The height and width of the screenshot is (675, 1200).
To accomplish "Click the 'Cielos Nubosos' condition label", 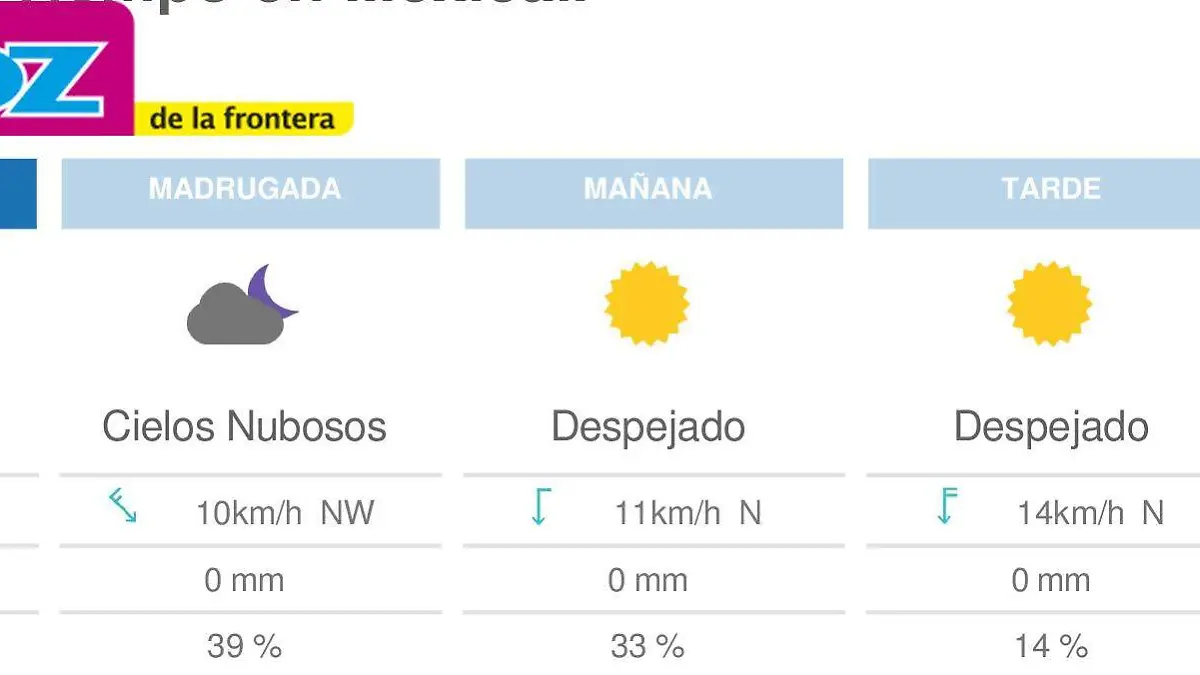I will 245,426.
